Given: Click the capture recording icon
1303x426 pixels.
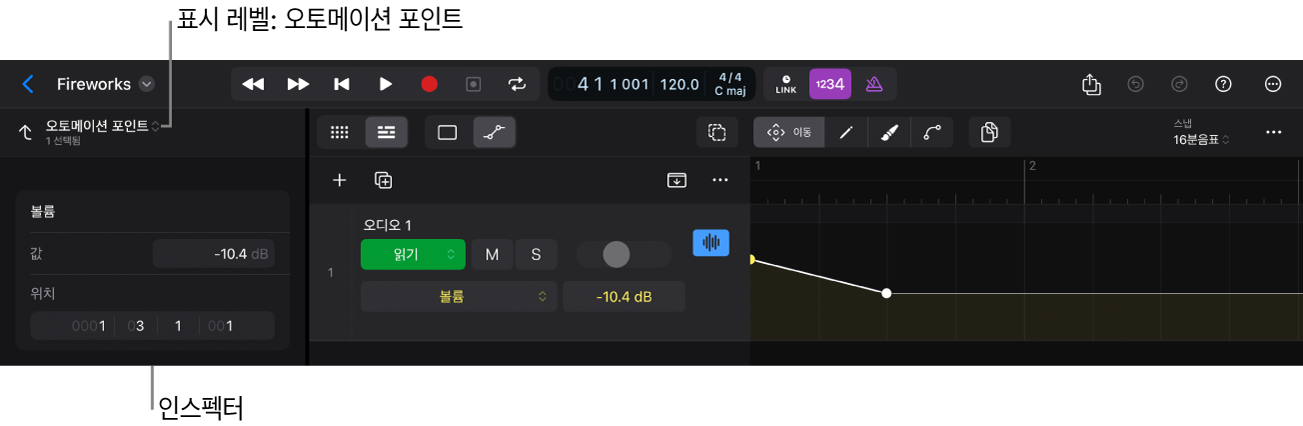Looking at the screenshot, I should pos(474,84).
